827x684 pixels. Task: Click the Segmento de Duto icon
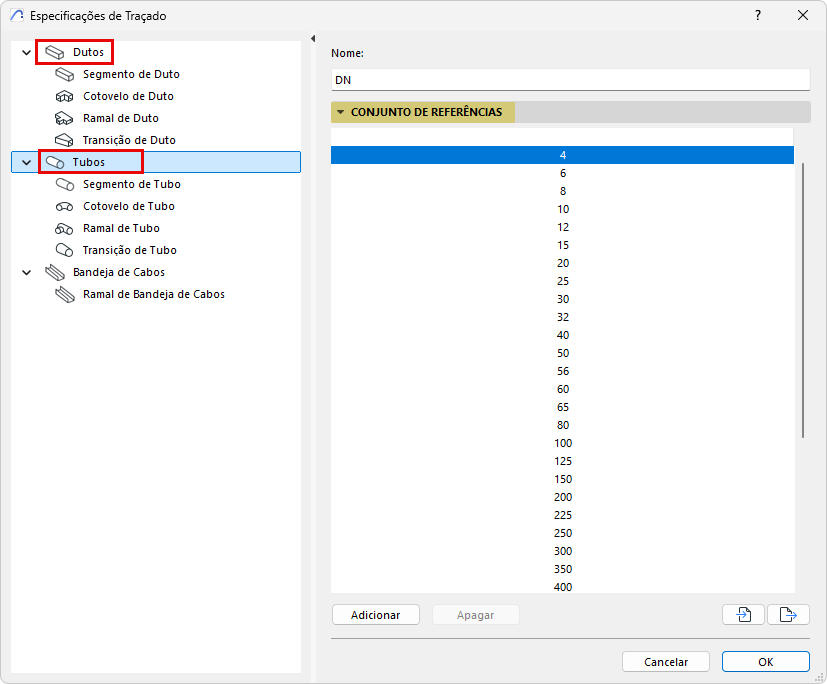click(64, 74)
